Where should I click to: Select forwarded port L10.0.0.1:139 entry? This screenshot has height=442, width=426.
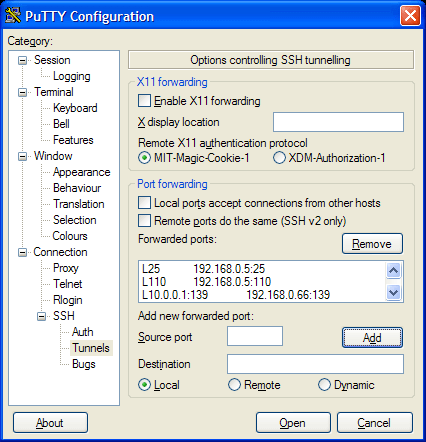[262, 295]
